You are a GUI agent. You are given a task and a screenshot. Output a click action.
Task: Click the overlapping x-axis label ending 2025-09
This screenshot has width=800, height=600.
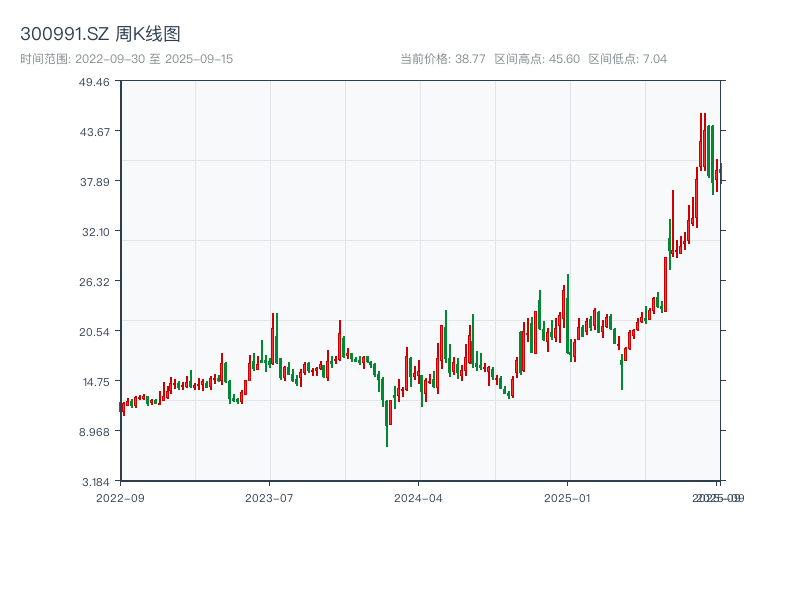(x=718, y=498)
